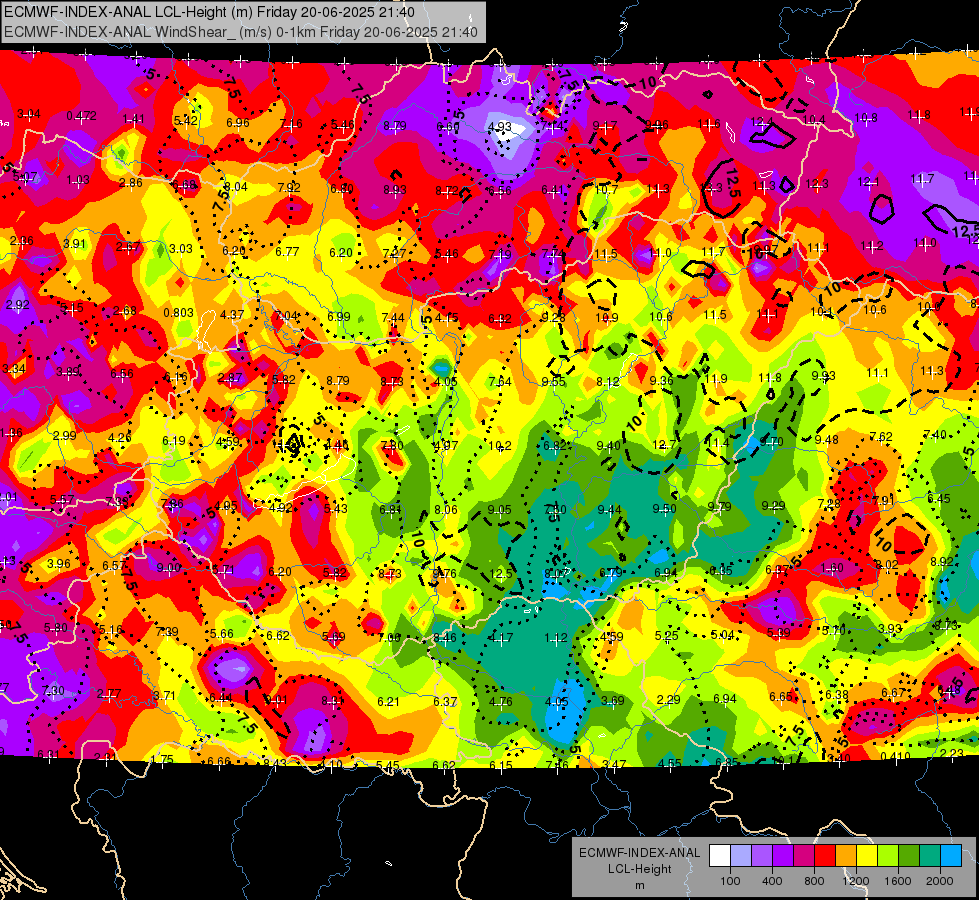979x900 pixels.
Task: Click the wind shear value "4.37"
Action: pyautogui.click(x=232, y=314)
